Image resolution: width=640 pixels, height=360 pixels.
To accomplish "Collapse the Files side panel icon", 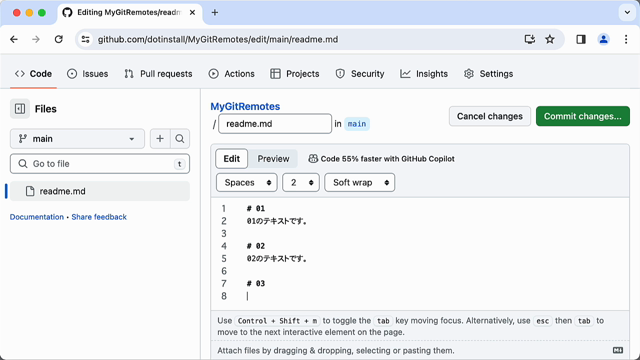I will tap(20, 109).
